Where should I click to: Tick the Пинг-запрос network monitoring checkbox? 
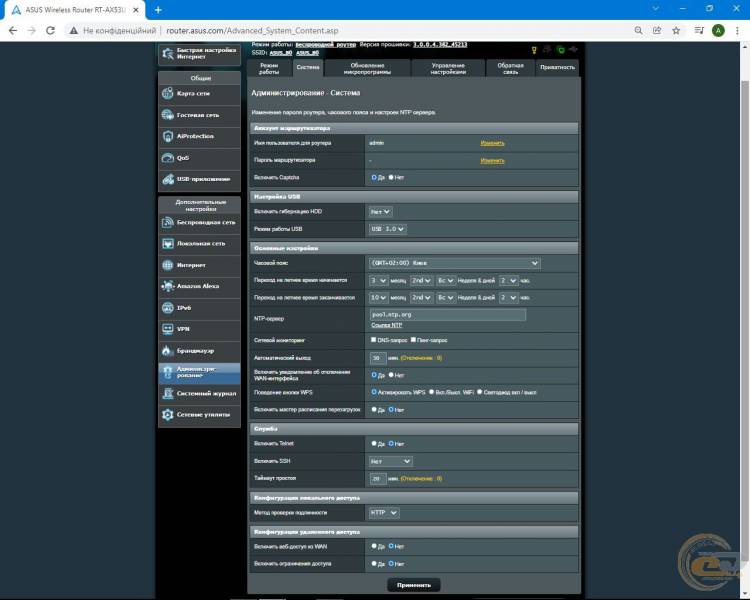point(413,340)
